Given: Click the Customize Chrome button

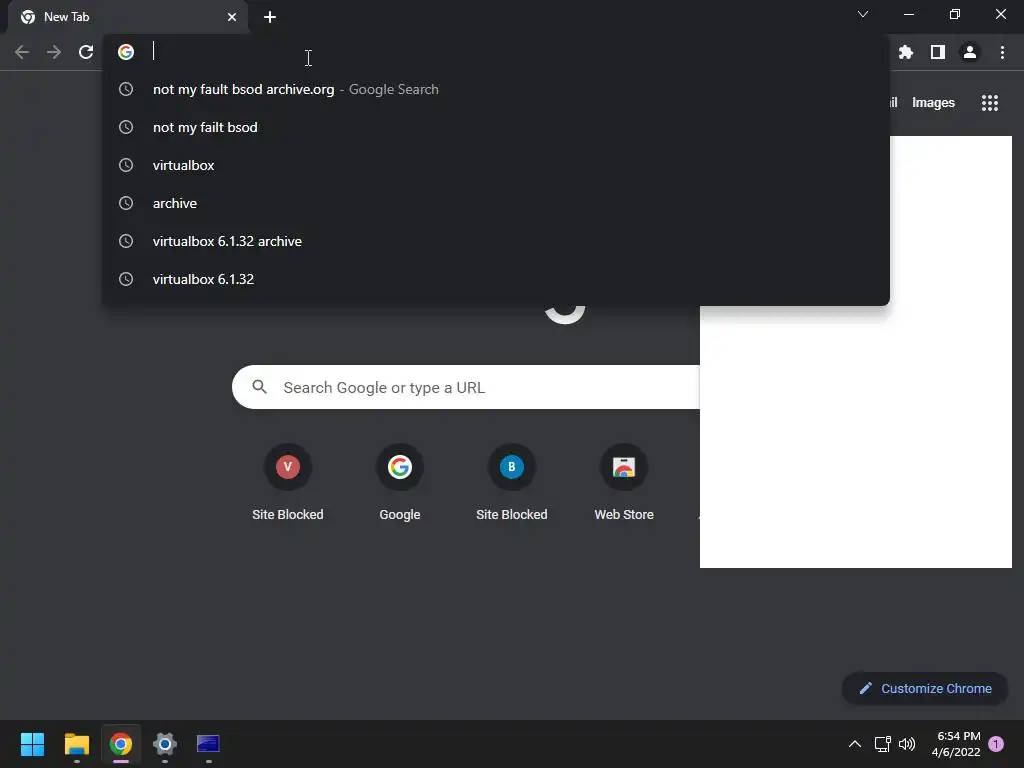Looking at the screenshot, I should (x=925, y=688).
